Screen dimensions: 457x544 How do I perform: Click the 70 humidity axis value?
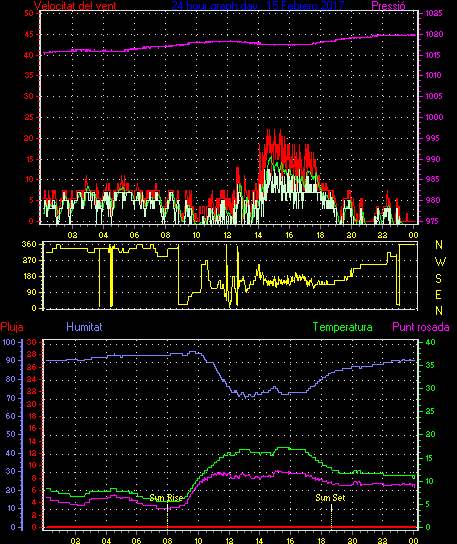pos(11,398)
